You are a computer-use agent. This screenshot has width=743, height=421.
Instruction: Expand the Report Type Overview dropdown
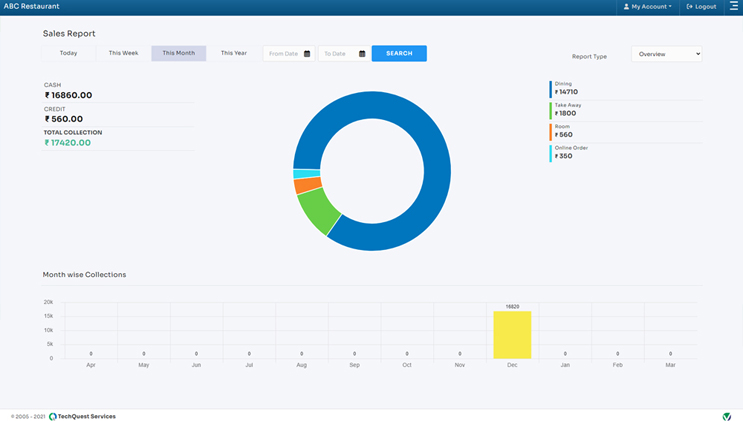[x=667, y=54]
